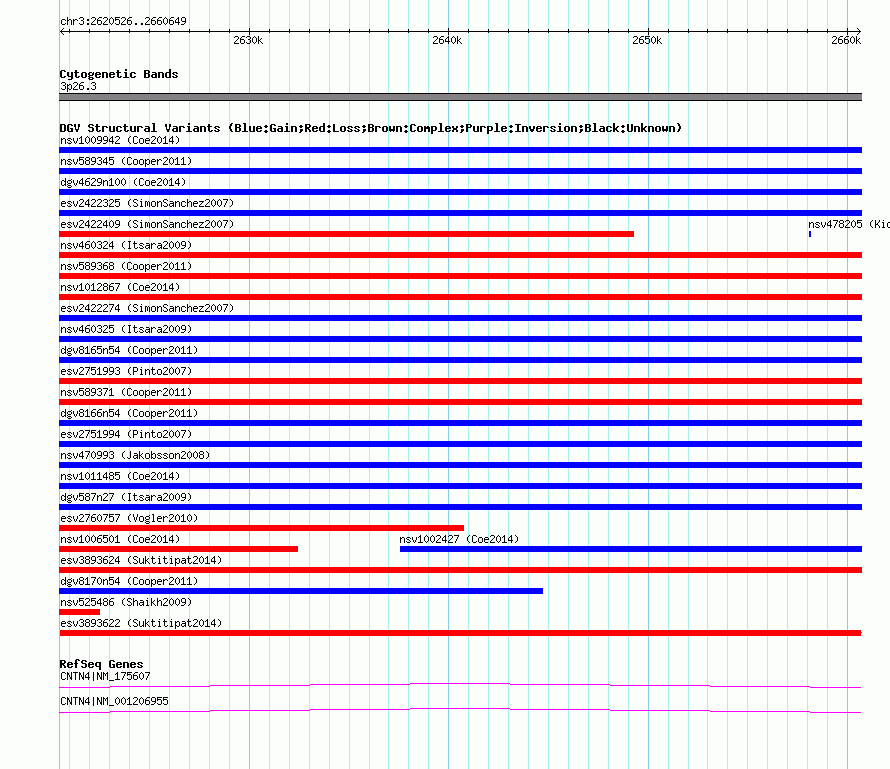Select the nsv1006501 (Coe2014) red bar
This screenshot has height=769, width=890.
coord(178,549)
